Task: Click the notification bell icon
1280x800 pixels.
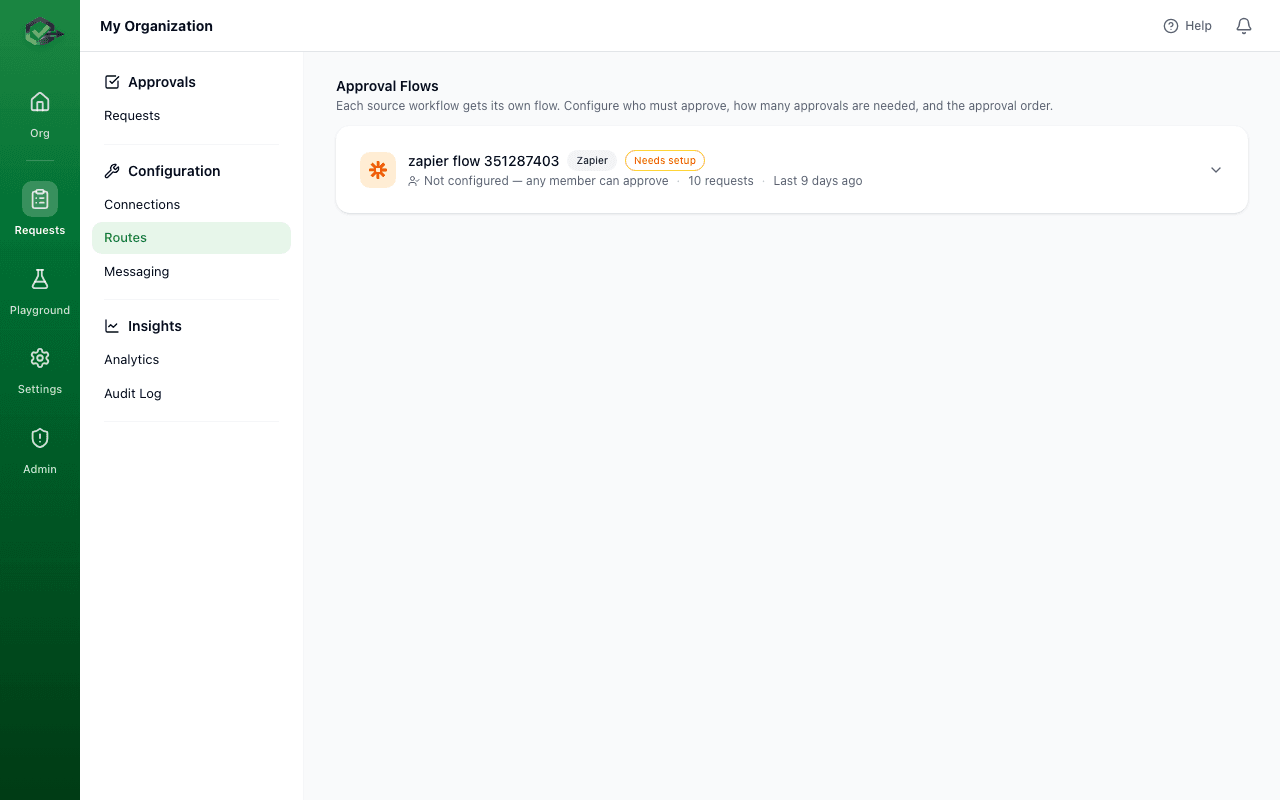Action: click(1243, 25)
